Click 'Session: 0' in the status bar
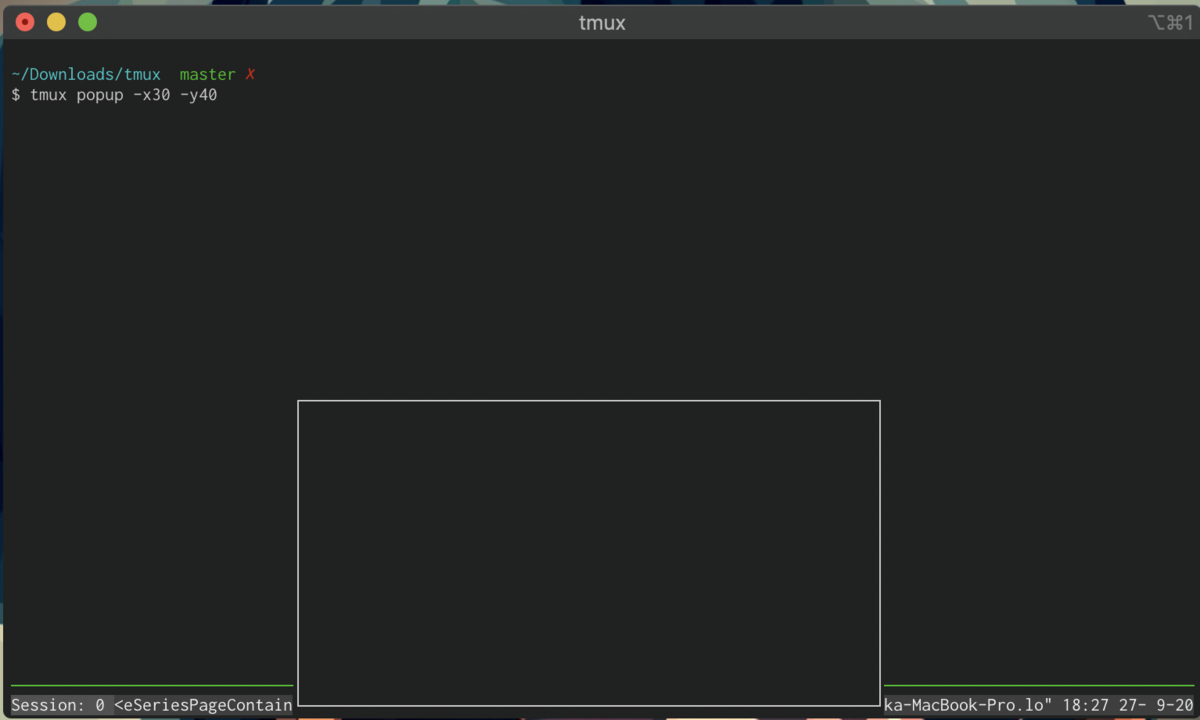1200x720 pixels. pos(58,705)
